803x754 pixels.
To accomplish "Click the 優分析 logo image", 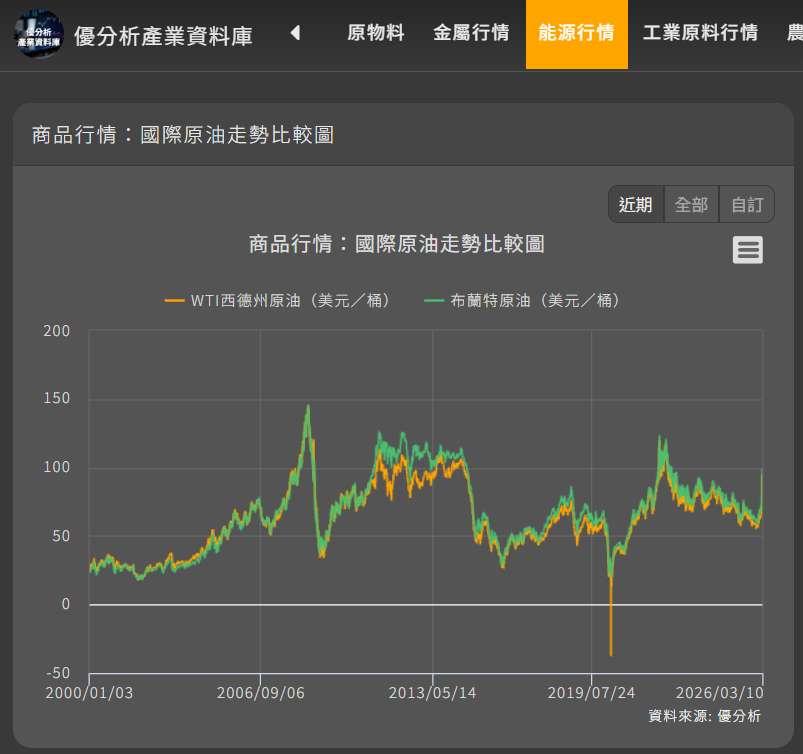I will [x=39, y=34].
